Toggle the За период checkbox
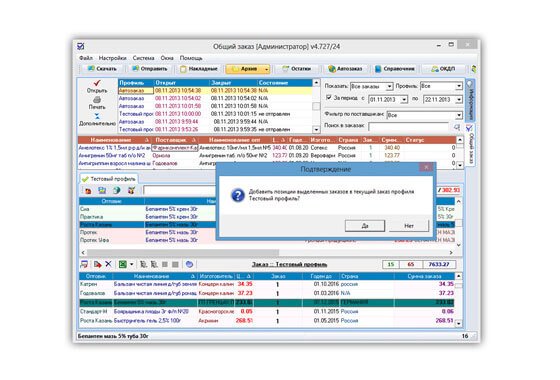The width and height of the screenshot is (560, 380). [x=329, y=97]
